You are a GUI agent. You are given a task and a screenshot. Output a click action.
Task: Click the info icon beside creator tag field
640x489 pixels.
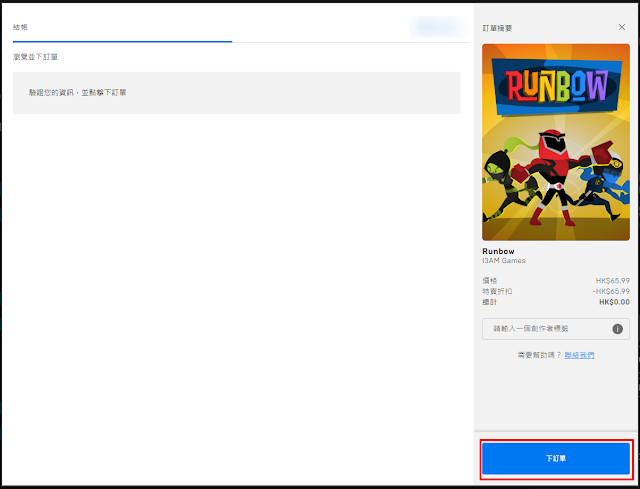click(x=617, y=329)
